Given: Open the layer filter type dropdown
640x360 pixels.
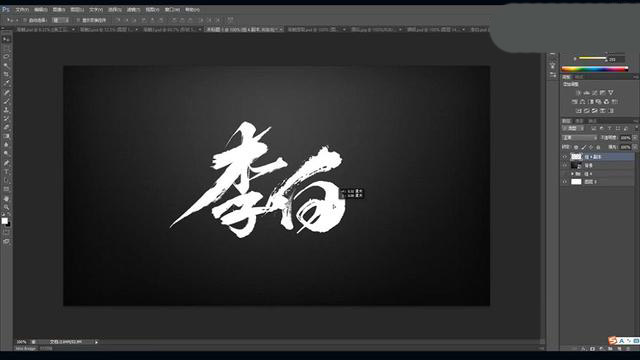Looking at the screenshot, I should pos(573,129).
